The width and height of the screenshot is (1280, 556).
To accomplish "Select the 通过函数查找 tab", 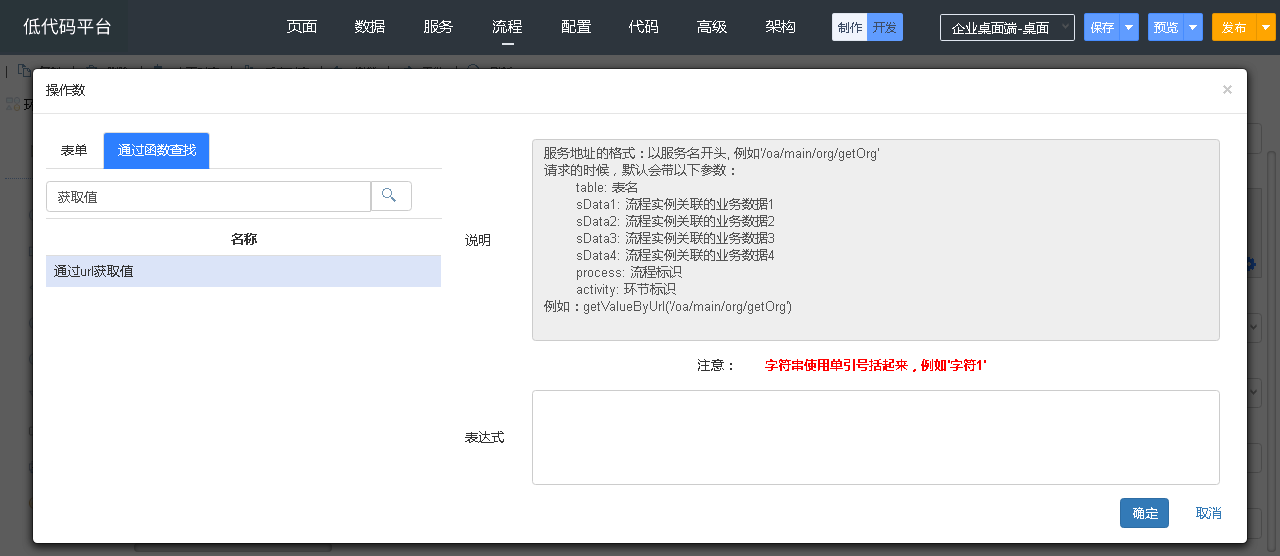I will [156, 150].
